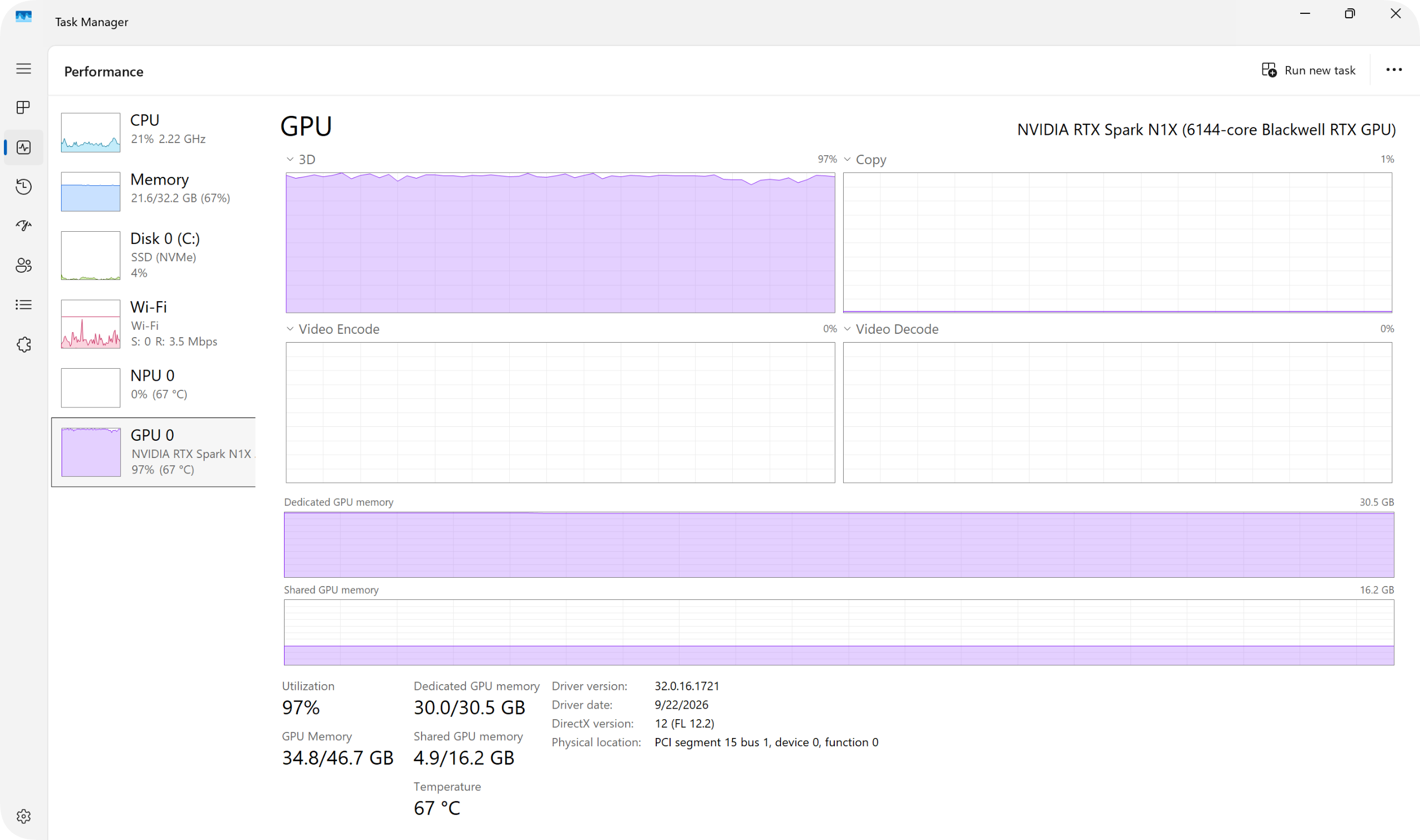Open the Users page icon
This screenshot has height=840, width=1420.
[x=23, y=266]
